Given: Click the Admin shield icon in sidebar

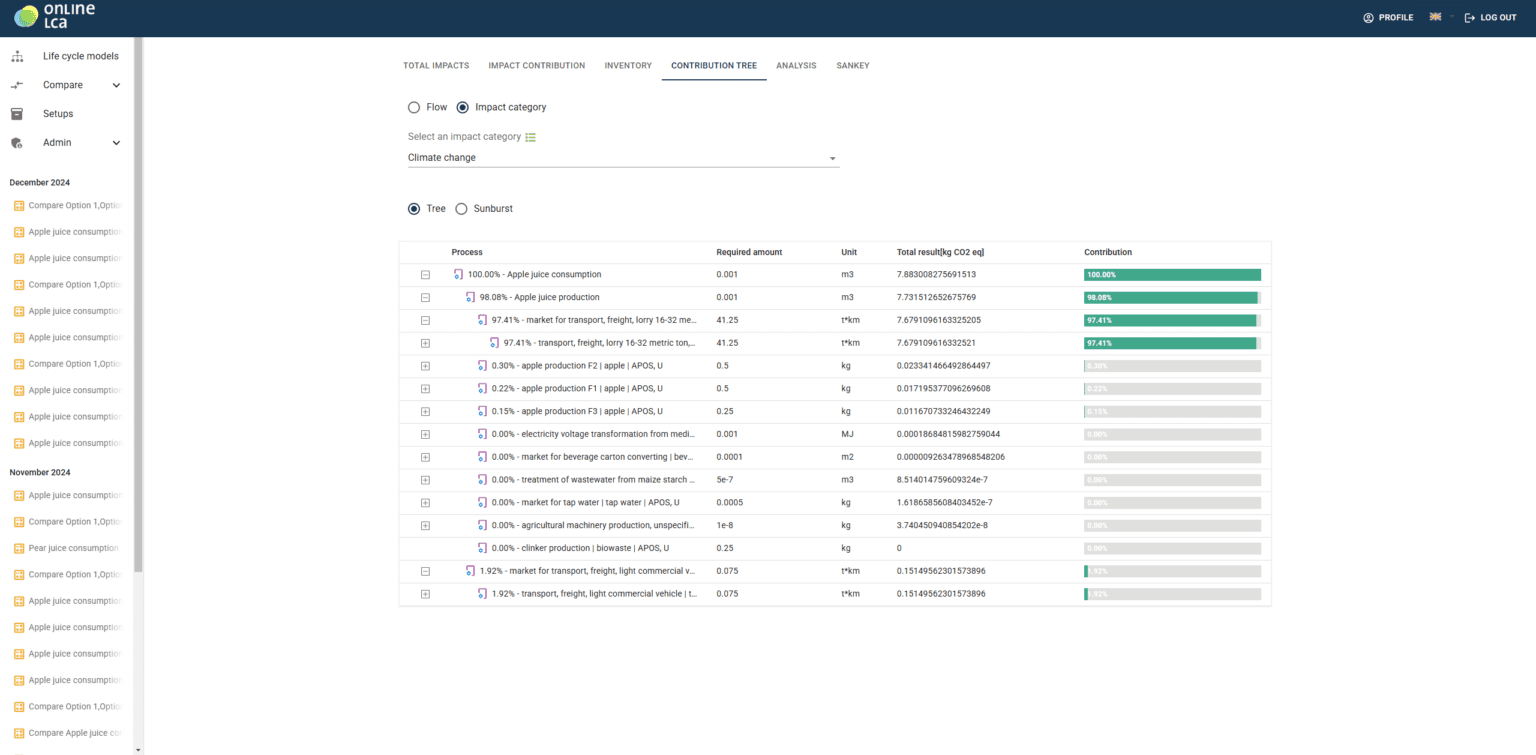Looking at the screenshot, I should [x=17, y=143].
